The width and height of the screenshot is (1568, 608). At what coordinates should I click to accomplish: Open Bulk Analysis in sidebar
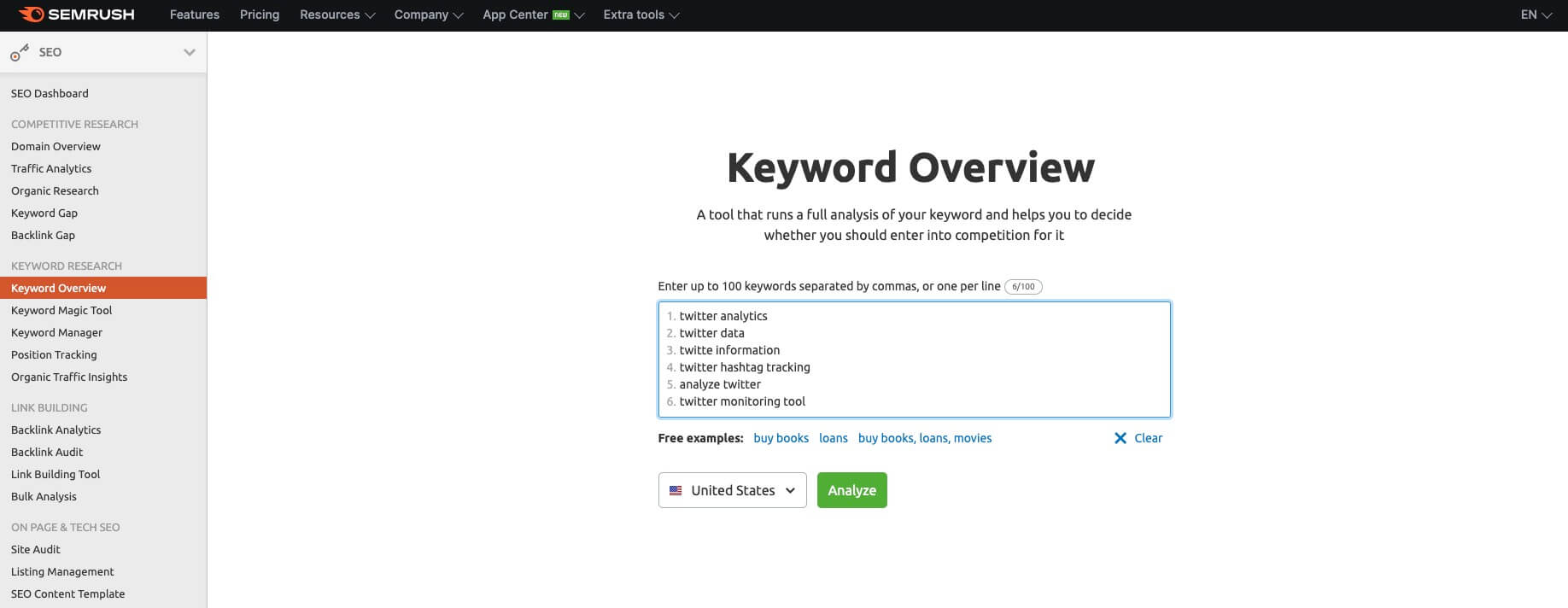[x=44, y=496]
